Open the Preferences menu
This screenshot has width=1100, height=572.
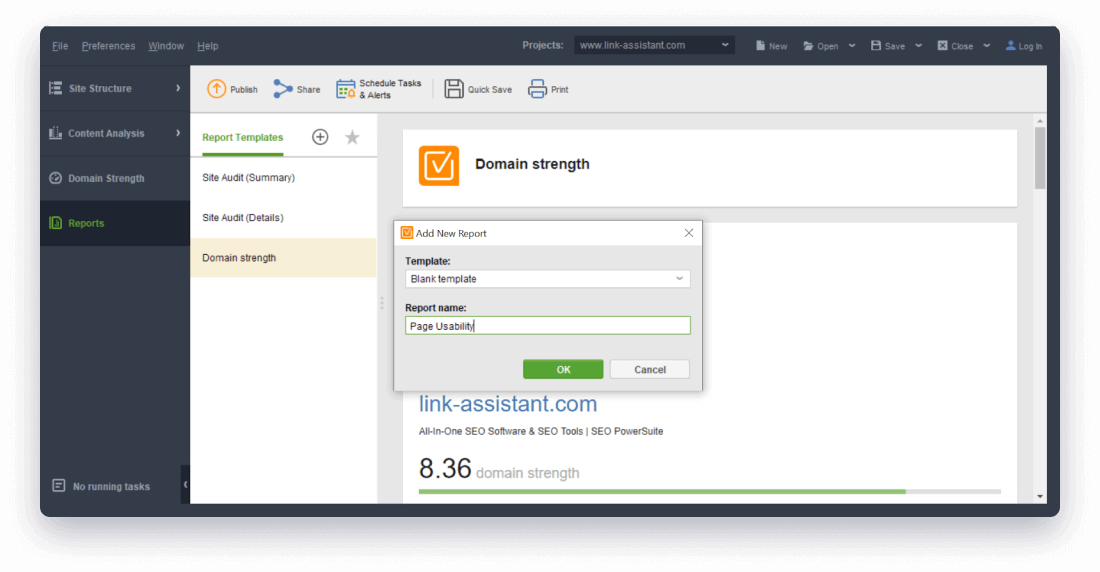click(108, 46)
